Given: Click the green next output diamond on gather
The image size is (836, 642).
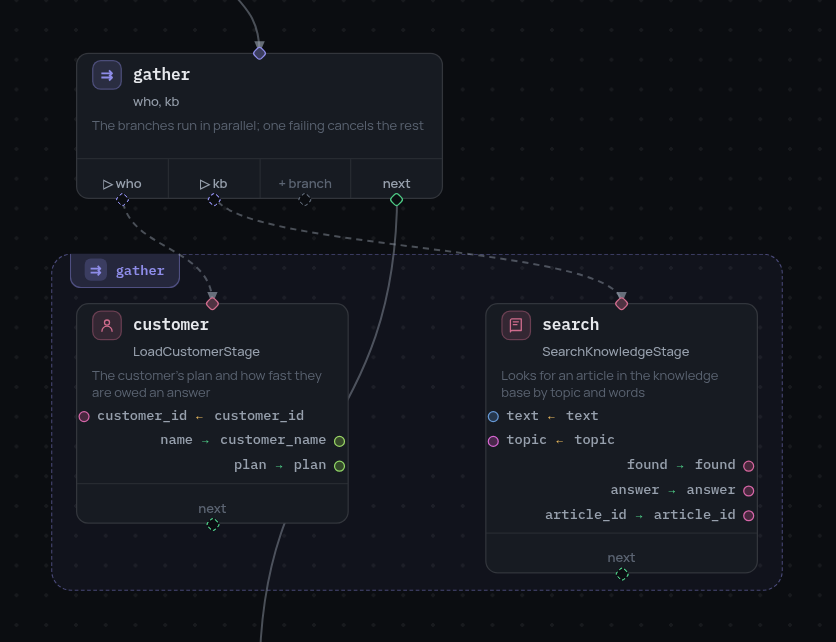Looking at the screenshot, I should point(397,199).
